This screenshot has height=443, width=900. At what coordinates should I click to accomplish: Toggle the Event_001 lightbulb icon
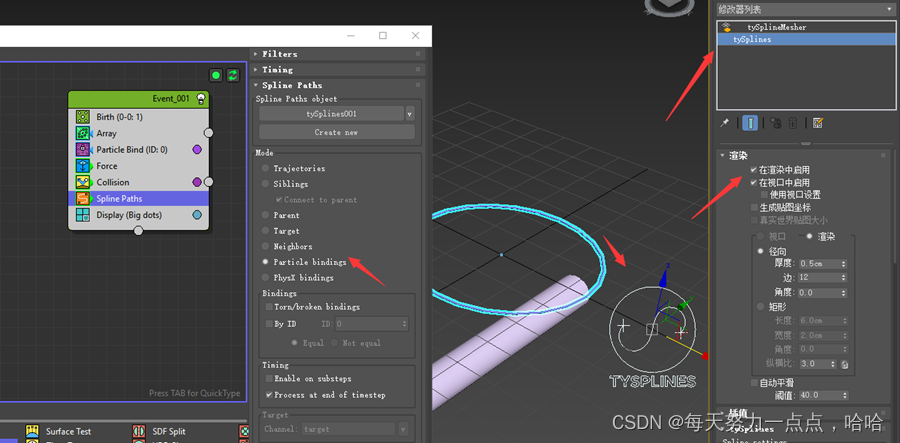pos(201,99)
